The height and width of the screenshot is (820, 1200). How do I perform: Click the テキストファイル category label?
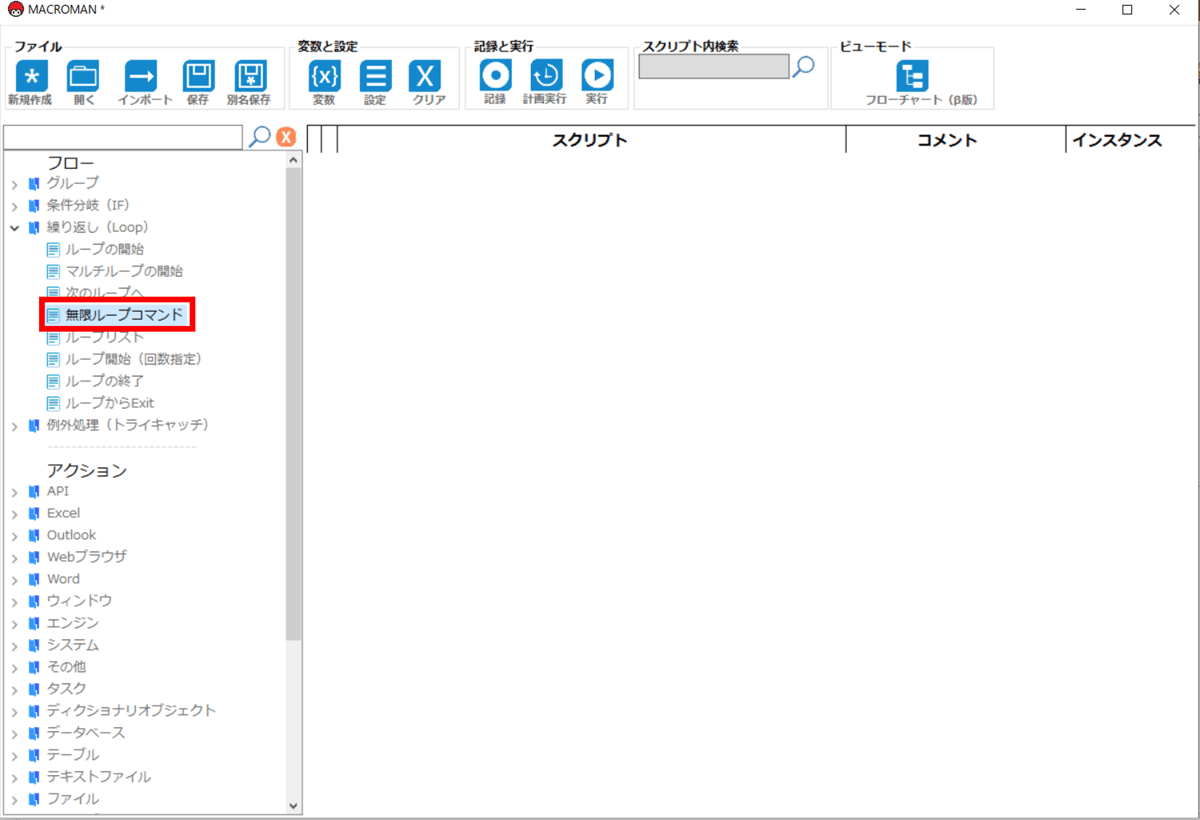[x=99, y=777]
